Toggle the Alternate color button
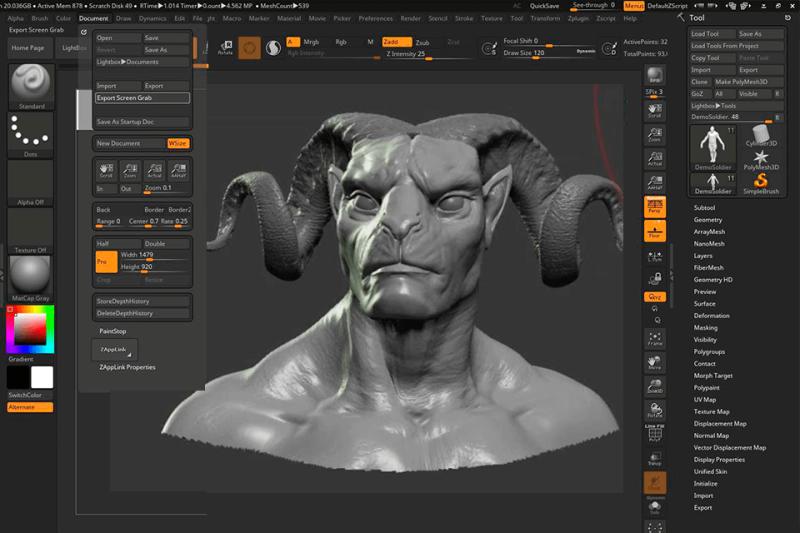This screenshot has width=800, height=533. click(x=30, y=407)
